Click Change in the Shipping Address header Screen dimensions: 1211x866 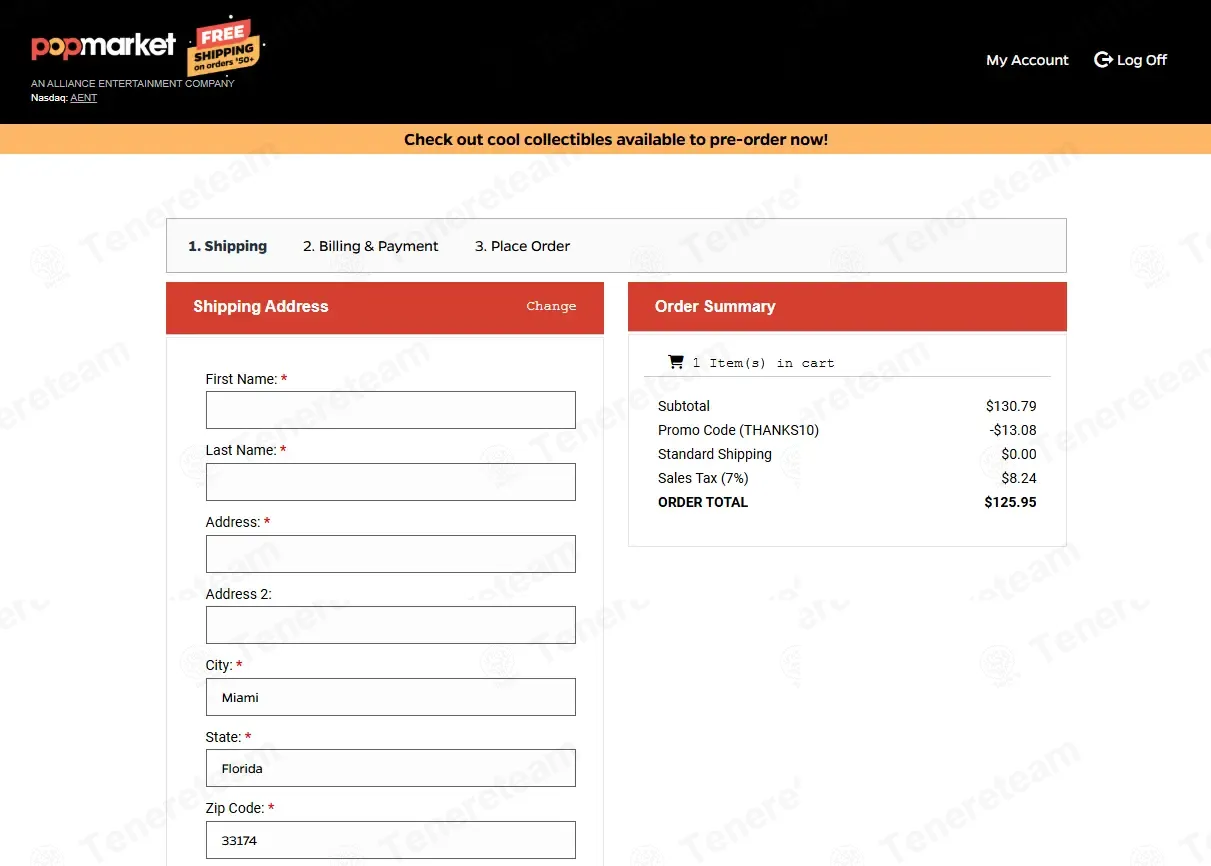[551, 306]
